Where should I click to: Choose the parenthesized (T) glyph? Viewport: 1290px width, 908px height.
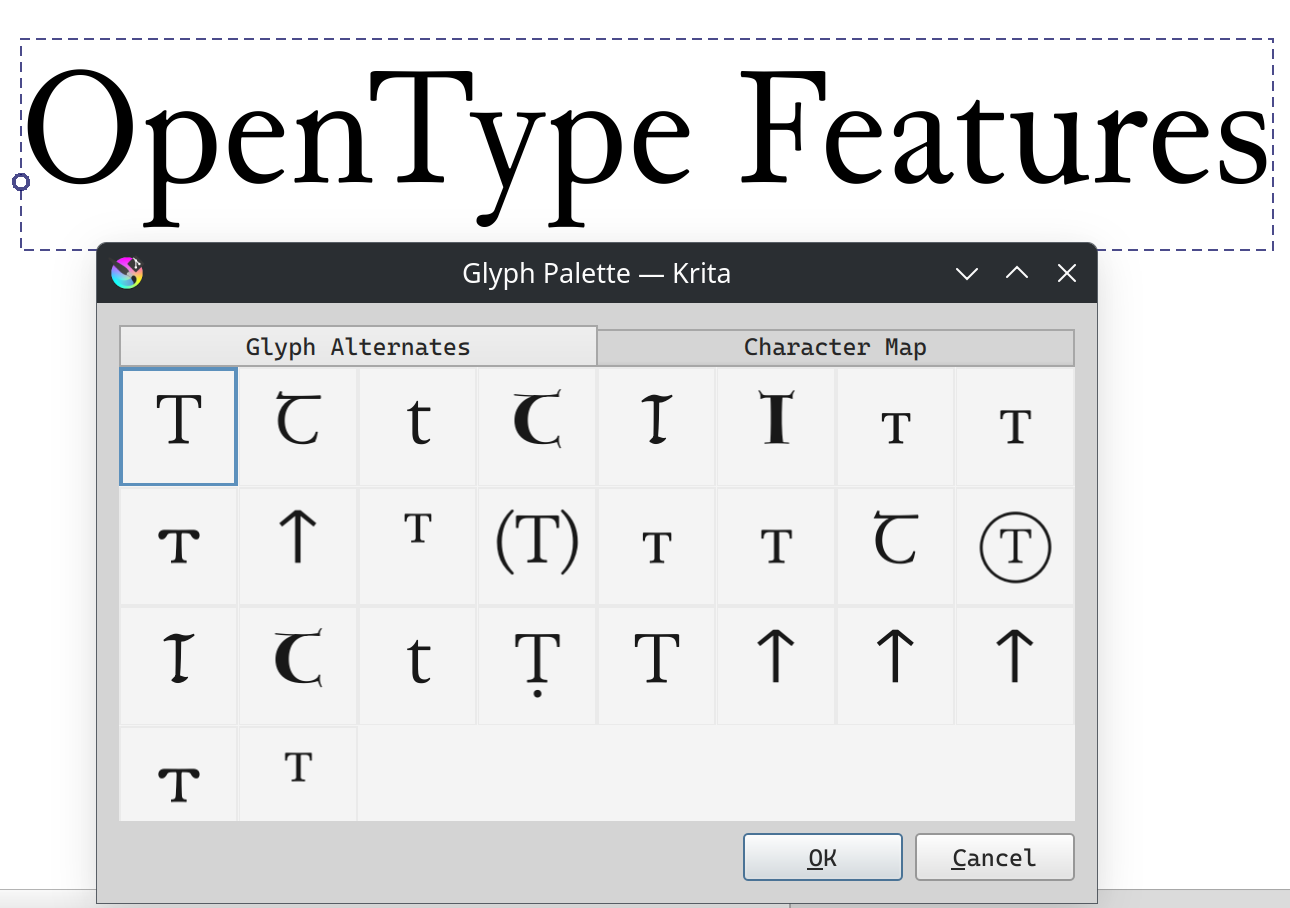(x=537, y=546)
